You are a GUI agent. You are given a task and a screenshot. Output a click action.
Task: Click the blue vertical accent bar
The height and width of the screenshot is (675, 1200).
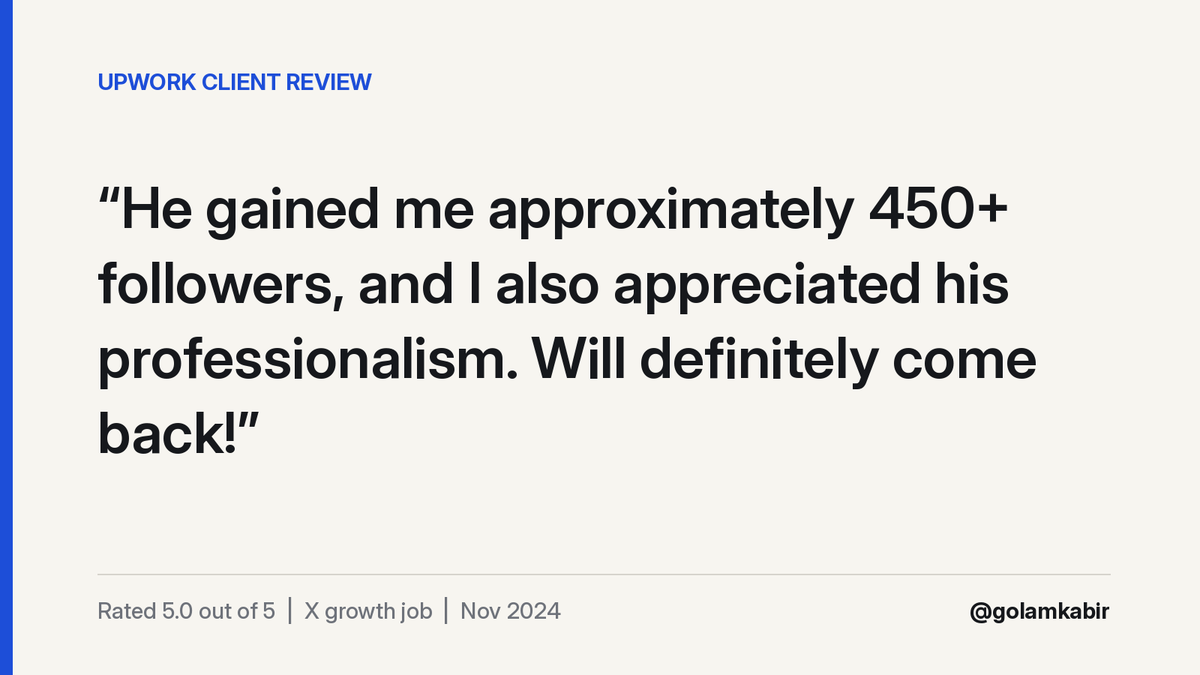6,337
